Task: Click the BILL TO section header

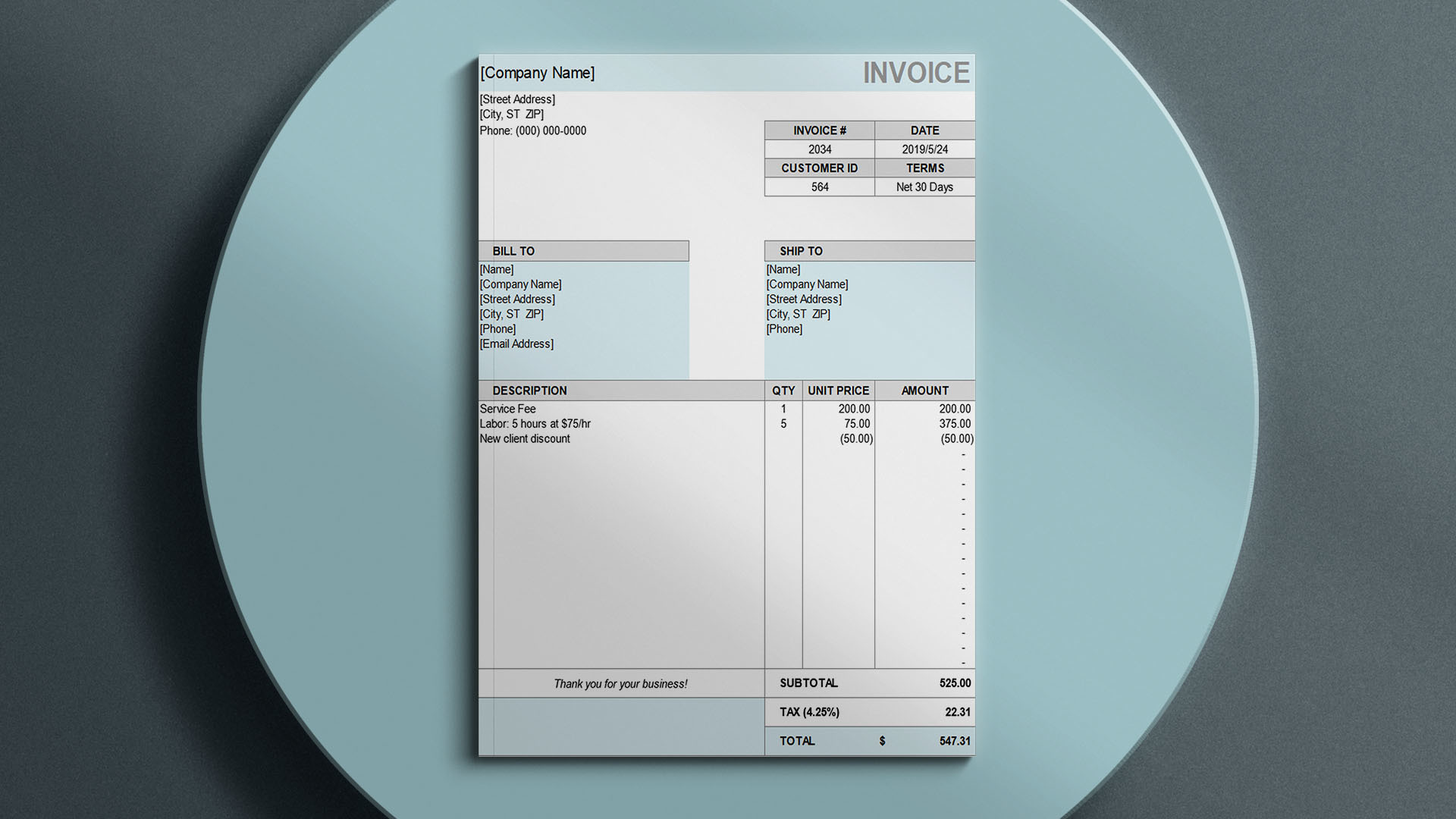Action: click(x=513, y=251)
